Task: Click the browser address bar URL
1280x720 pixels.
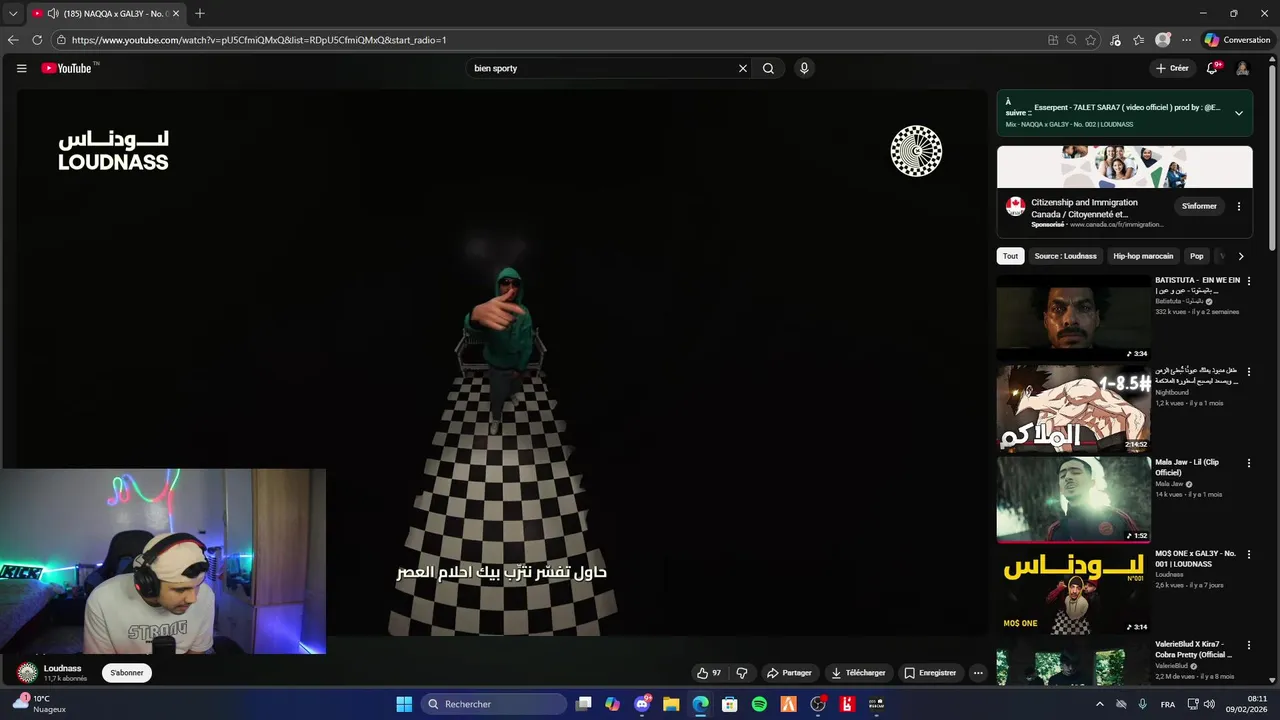Action: click(x=259, y=40)
